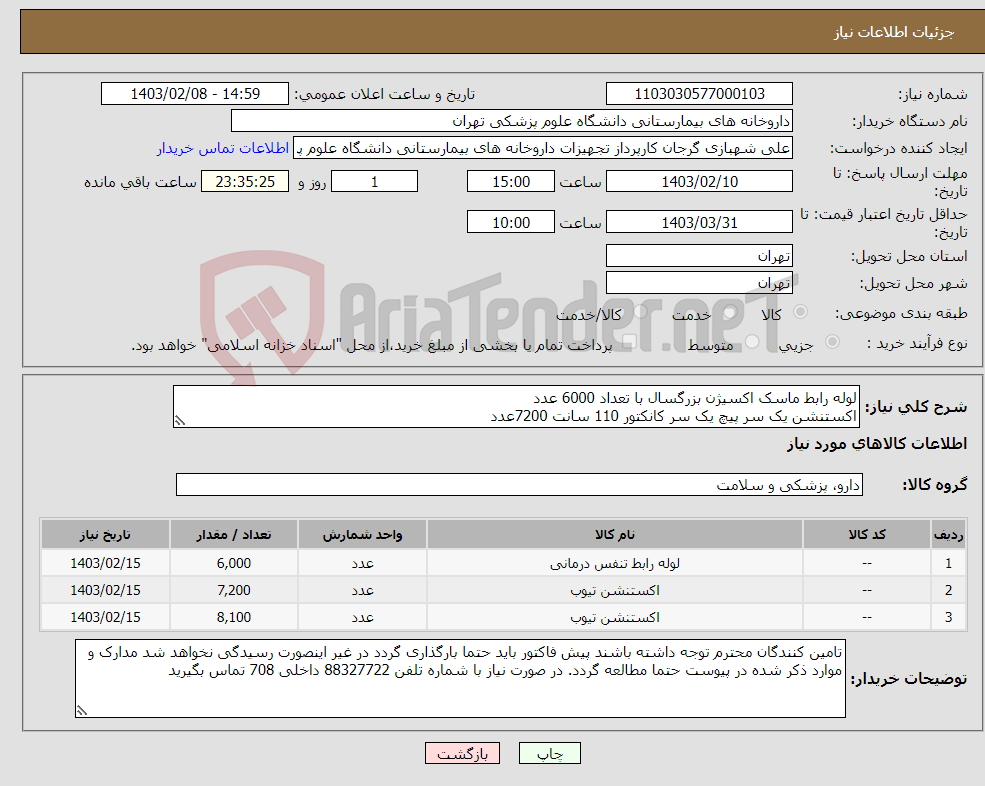This screenshot has width=985, height=786.
Task: Click the نام کالا column header
Action: coord(615,534)
